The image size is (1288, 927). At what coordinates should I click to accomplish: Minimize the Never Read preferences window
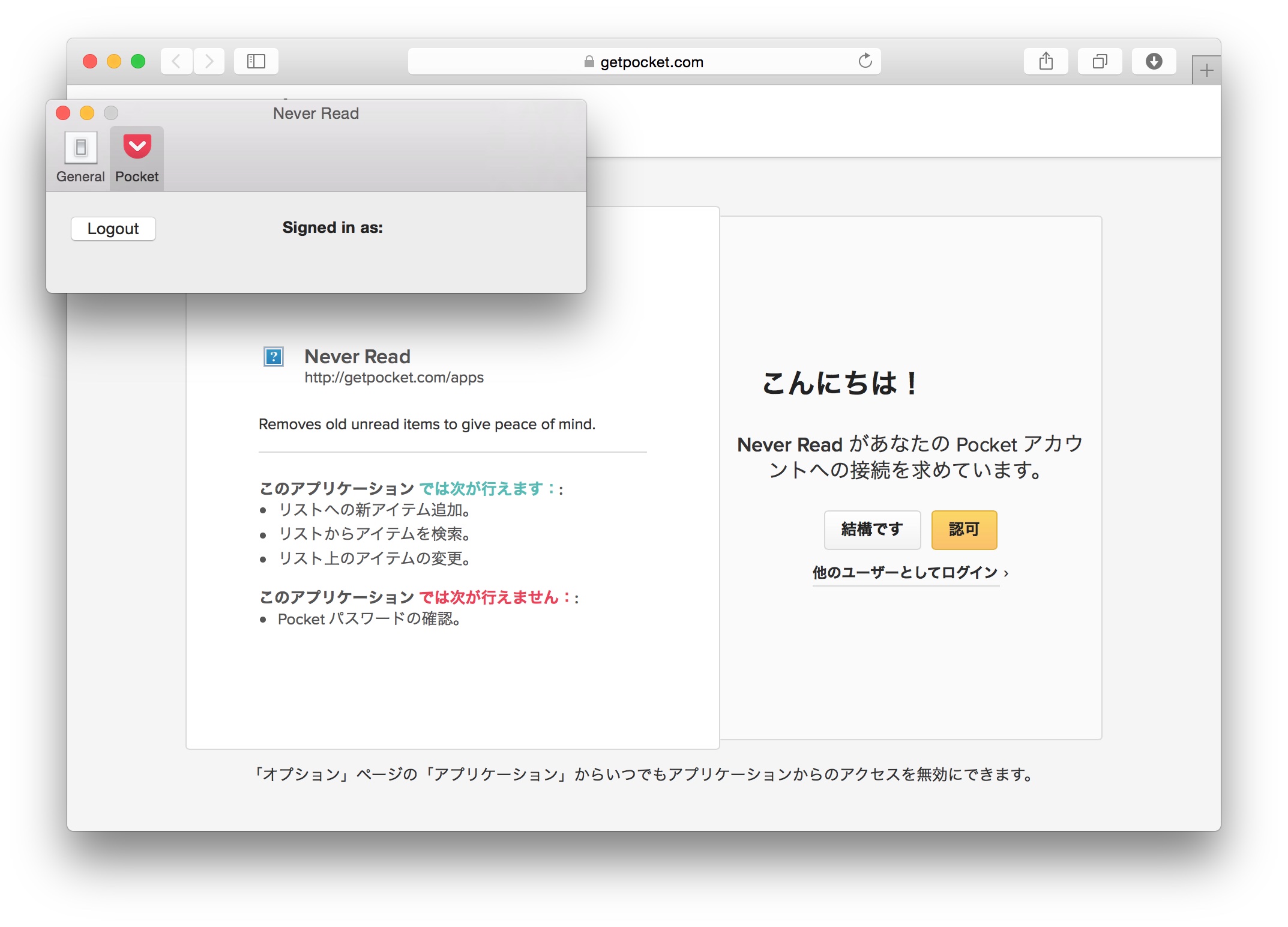tap(87, 113)
